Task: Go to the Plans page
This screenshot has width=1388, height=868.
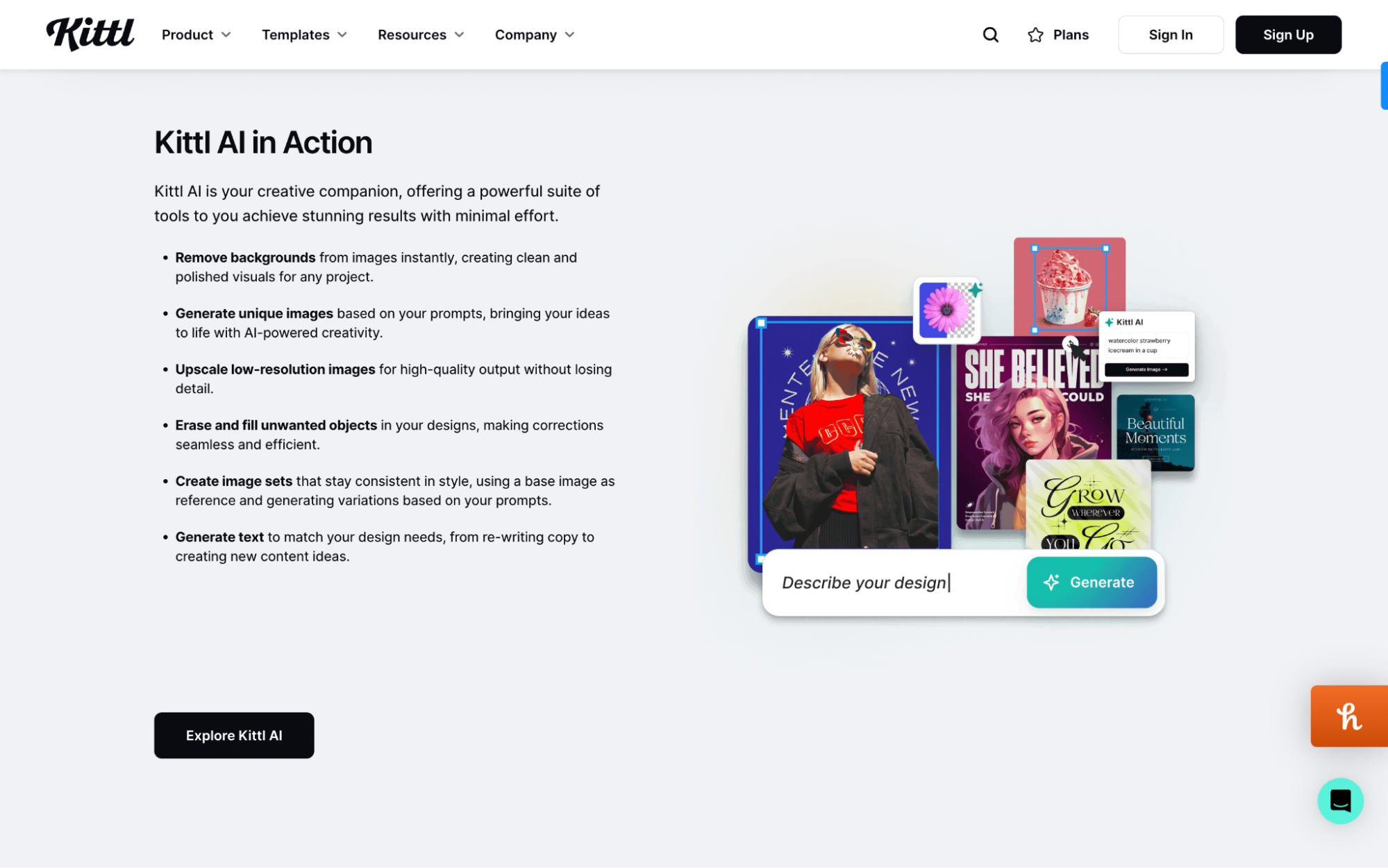Action: coord(1057,35)
